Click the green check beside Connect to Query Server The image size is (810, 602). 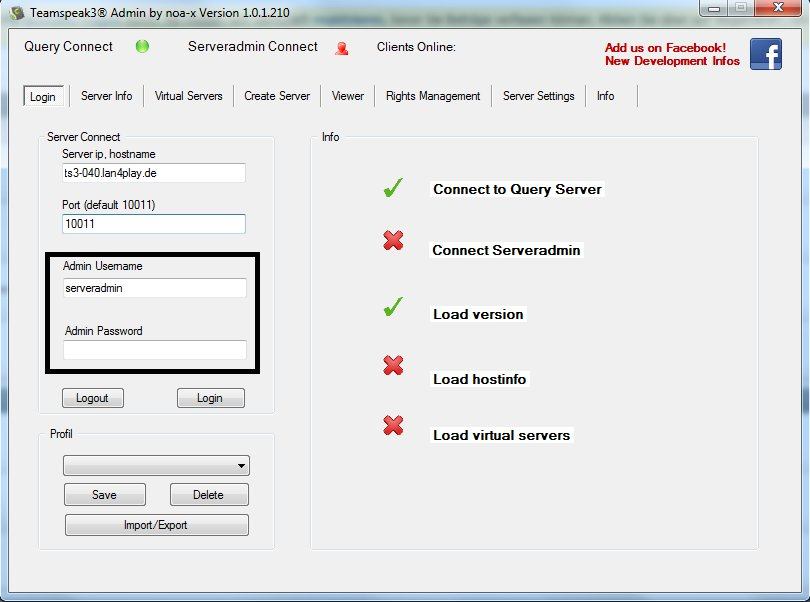pos(393,188)
